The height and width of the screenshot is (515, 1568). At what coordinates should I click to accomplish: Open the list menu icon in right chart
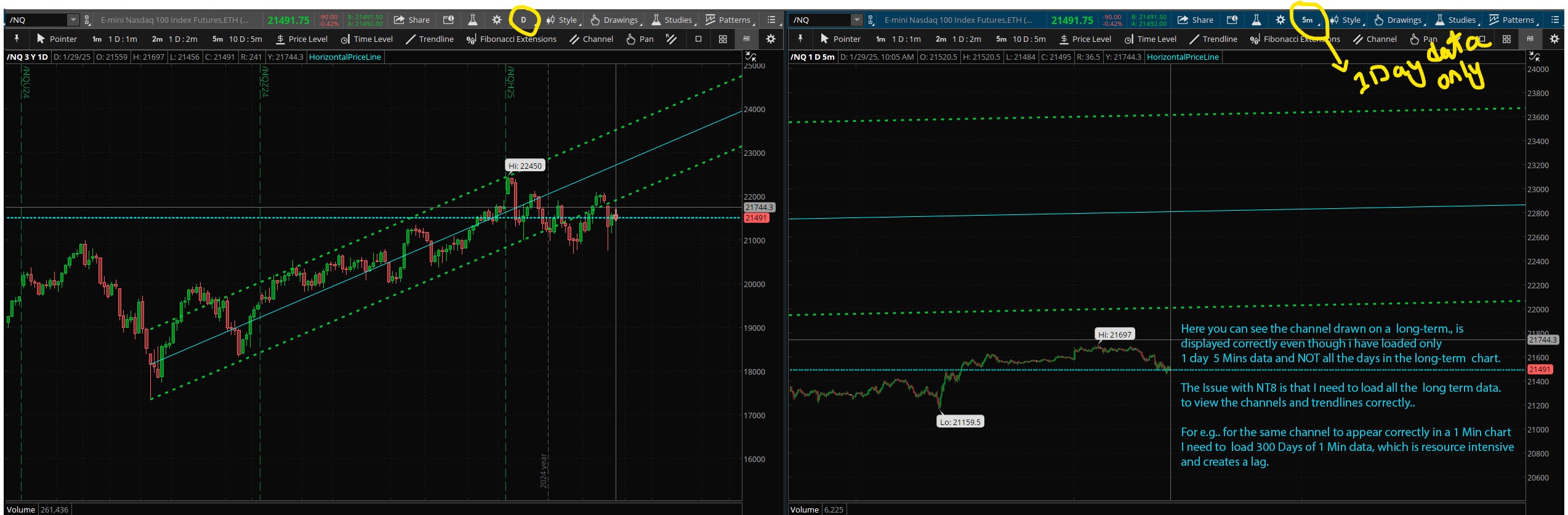click(1555, 20)
